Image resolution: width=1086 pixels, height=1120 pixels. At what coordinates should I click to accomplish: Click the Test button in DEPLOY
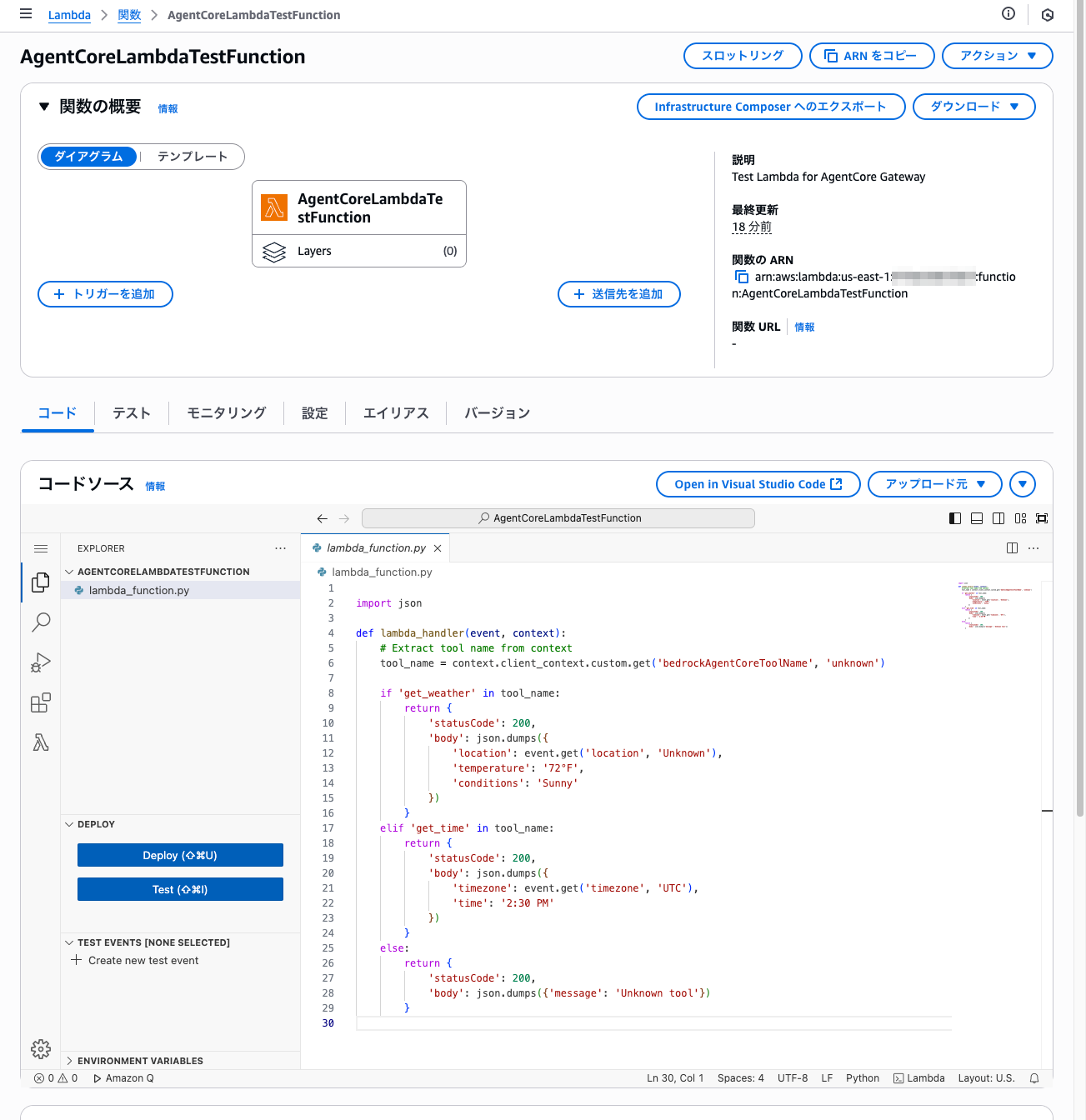[180, 889]
